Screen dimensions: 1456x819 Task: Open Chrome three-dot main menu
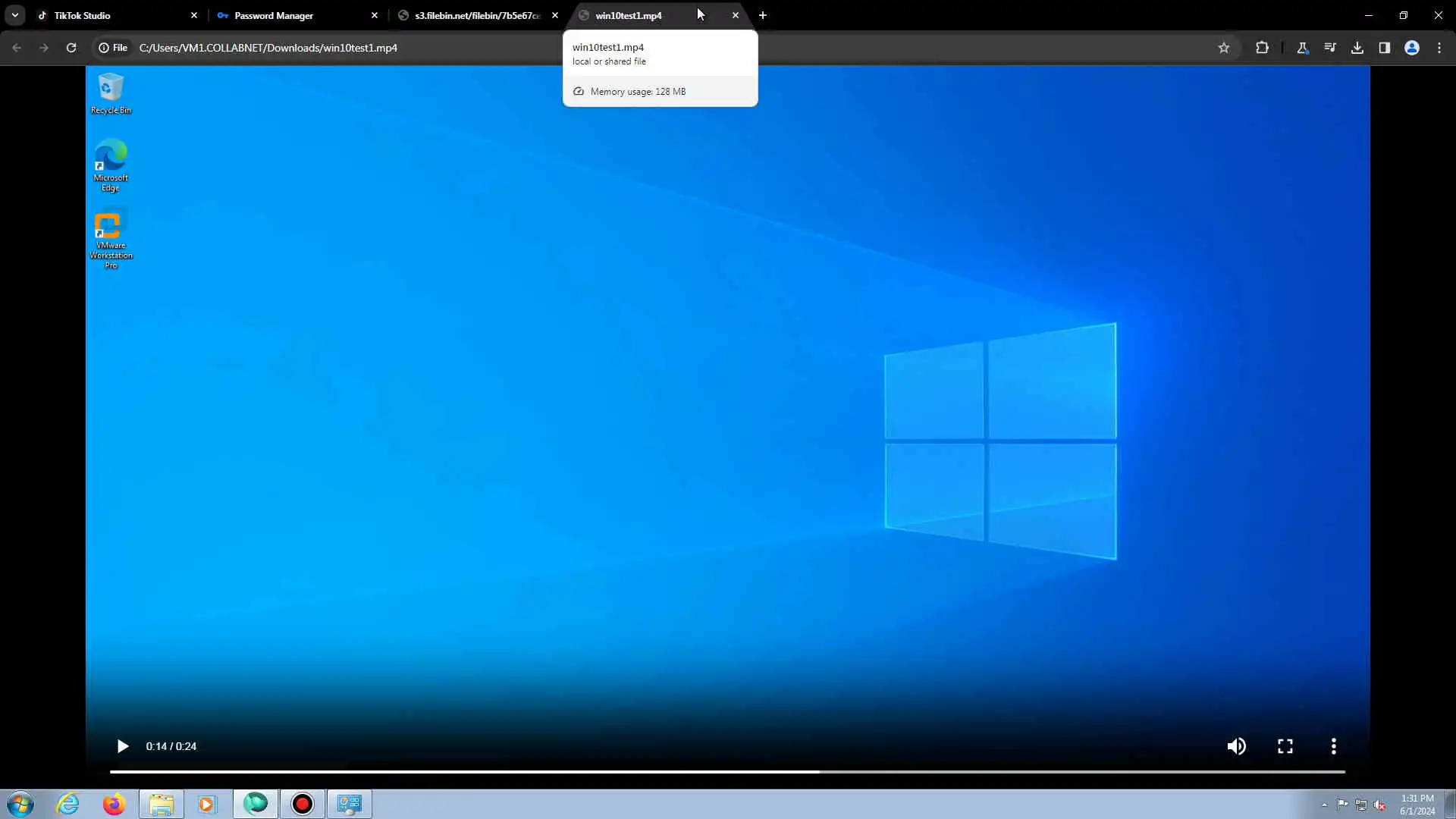pos(1439,48)
